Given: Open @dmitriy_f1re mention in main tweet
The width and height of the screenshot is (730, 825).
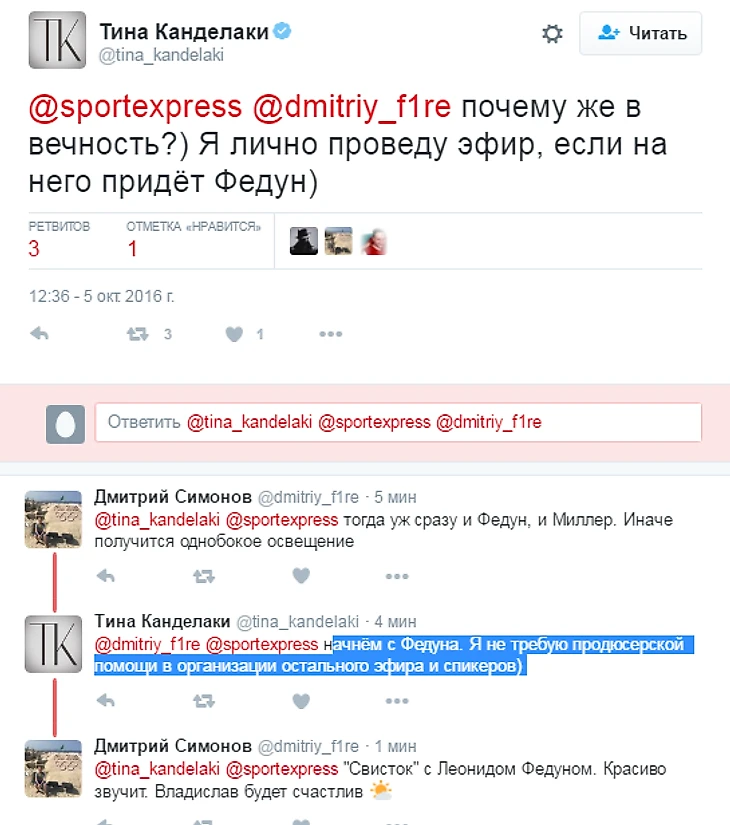Looking at the screenshot, I should coord(352,107).
